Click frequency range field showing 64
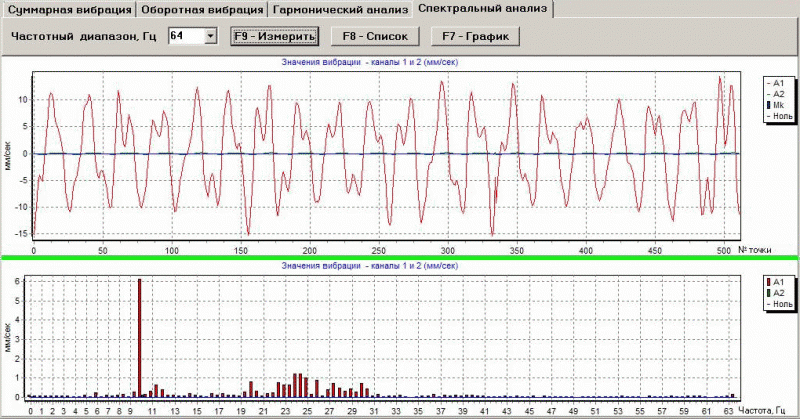The height and width of the screenshot is (419, 800). 187,36
